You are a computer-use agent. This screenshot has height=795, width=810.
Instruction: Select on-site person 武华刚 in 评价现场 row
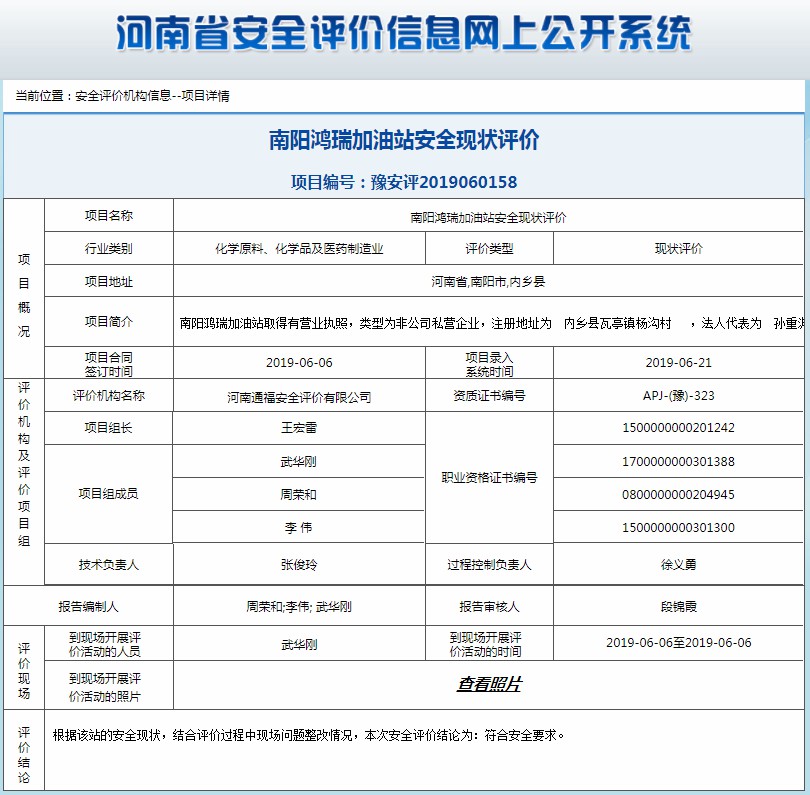299,645
